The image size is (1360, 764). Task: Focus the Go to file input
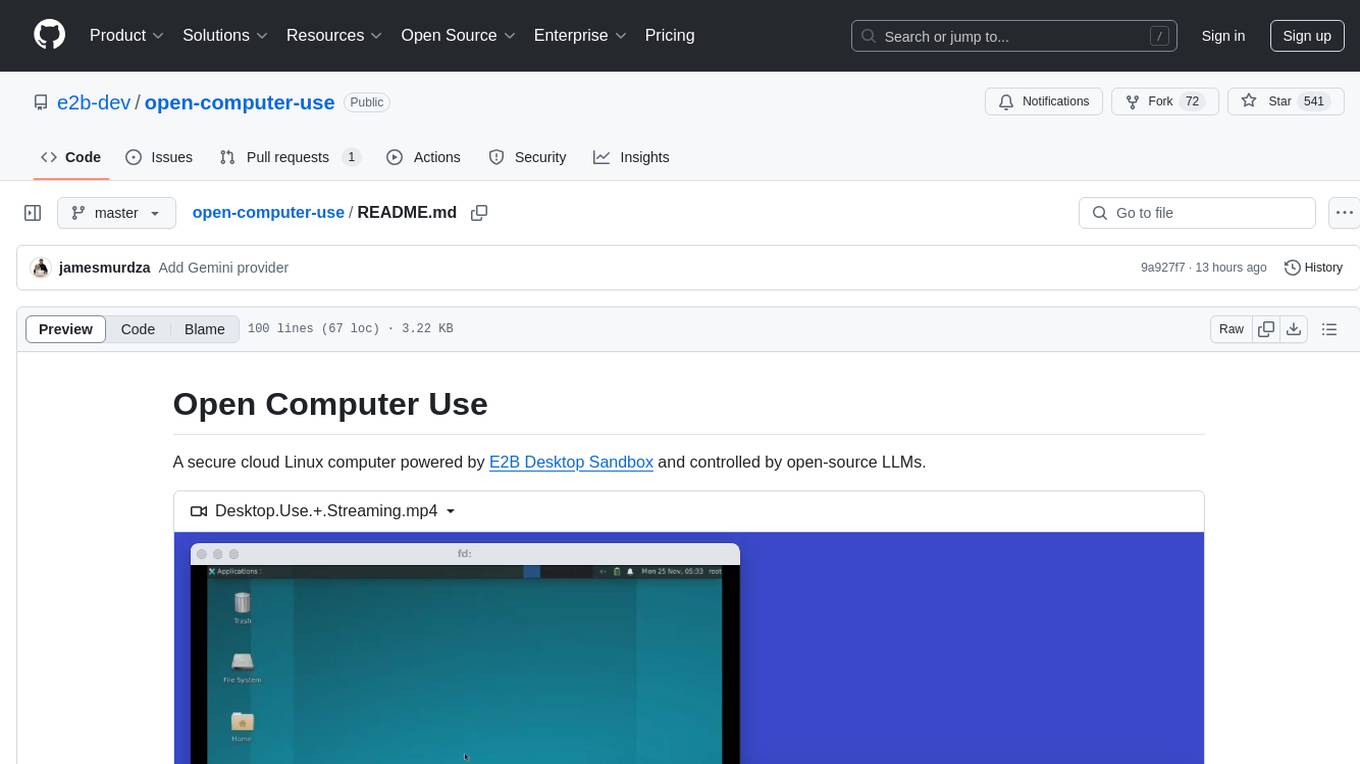tap(1197, 213)
